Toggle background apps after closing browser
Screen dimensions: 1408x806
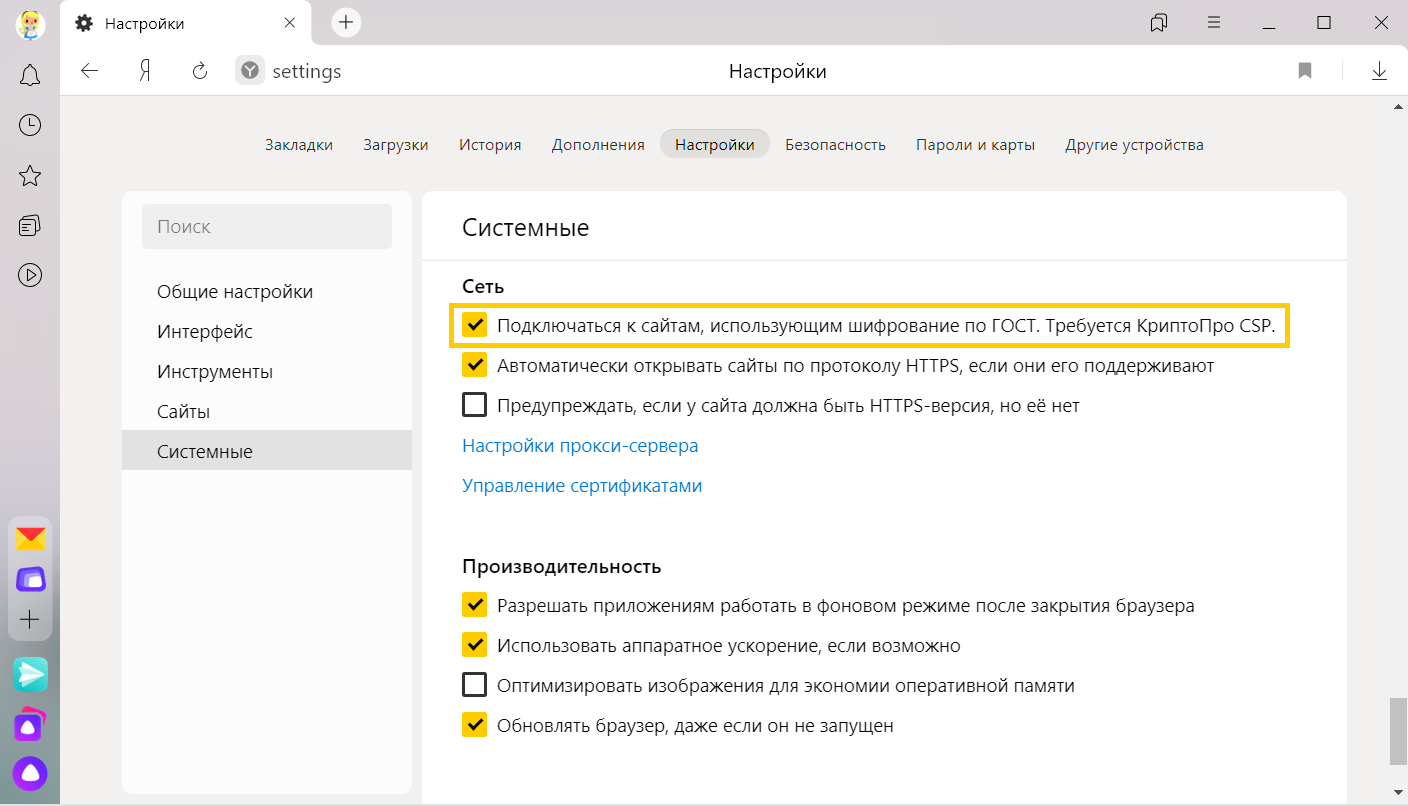click(474, 606)
